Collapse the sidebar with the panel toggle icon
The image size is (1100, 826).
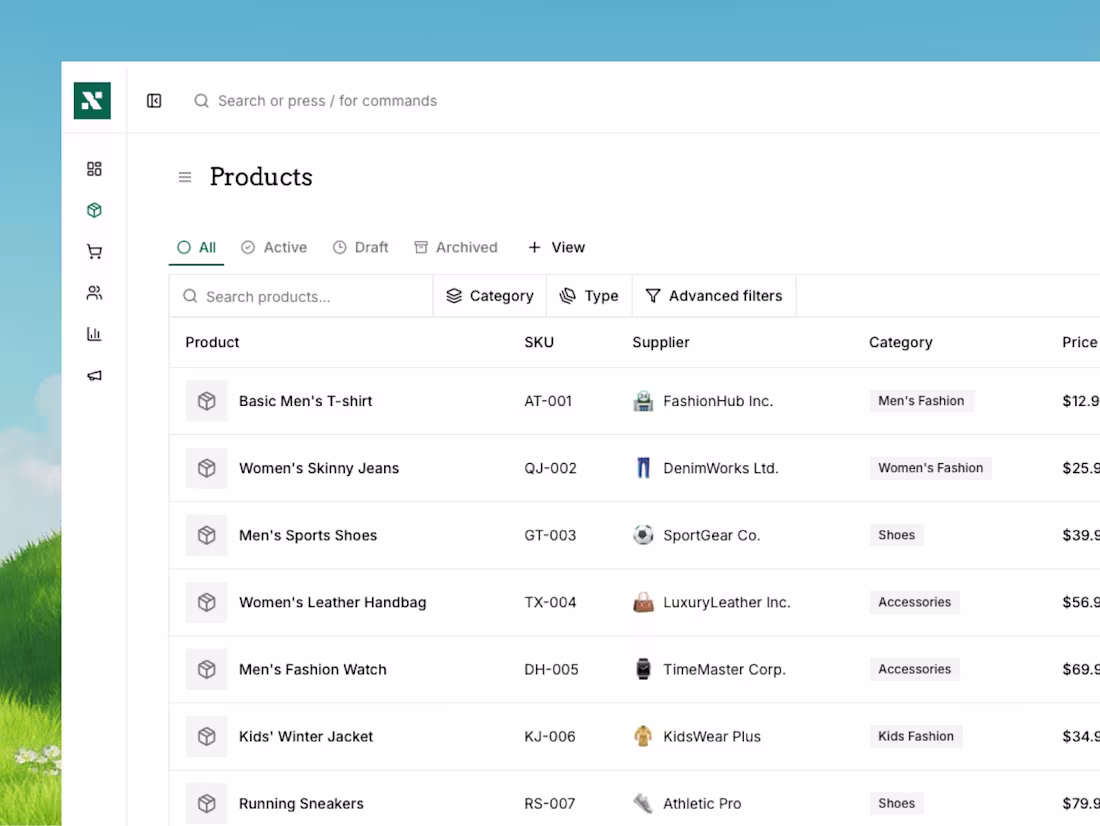pos(154,100)
